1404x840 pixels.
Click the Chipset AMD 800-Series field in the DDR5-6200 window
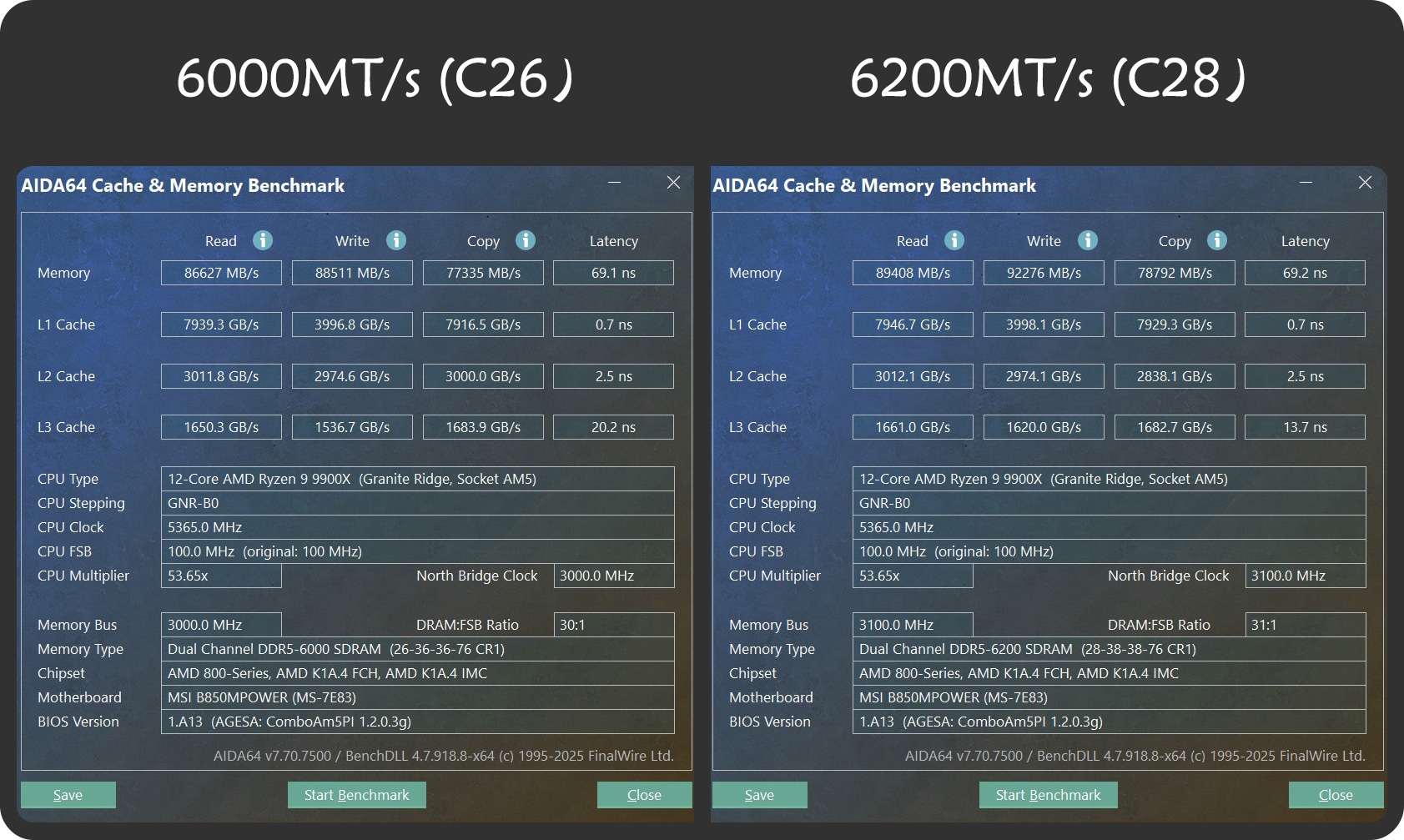[x=1110, y=673]
